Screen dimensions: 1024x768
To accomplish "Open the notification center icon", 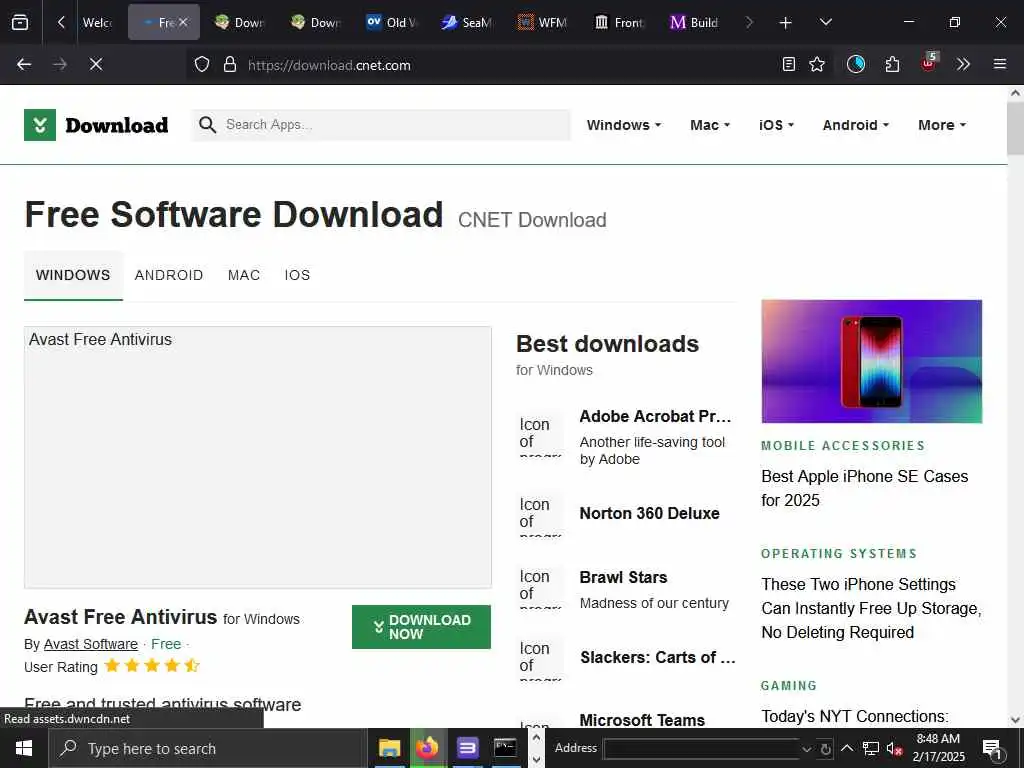I will [x=993, y=748].
